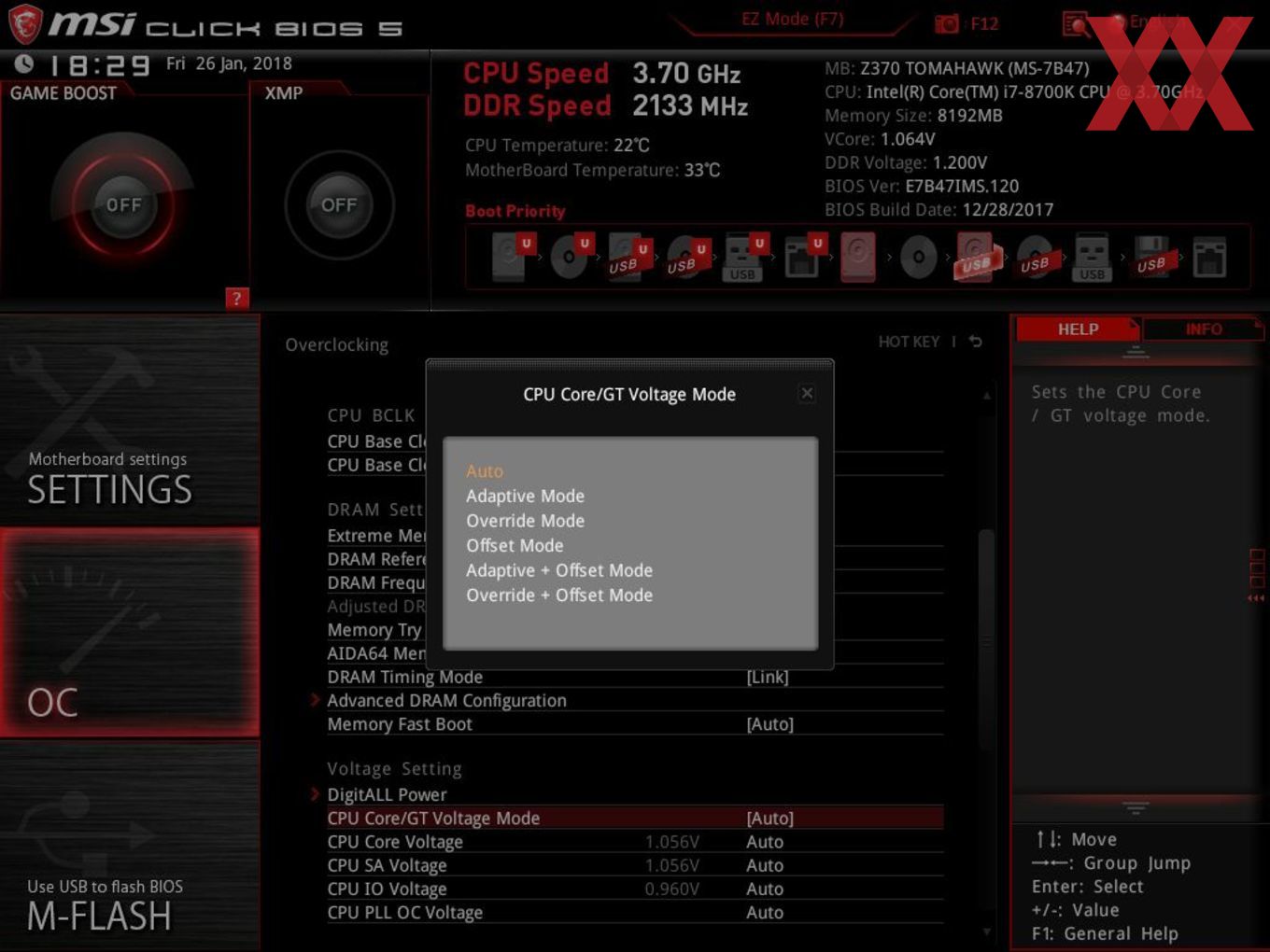Click the clock icon beside the time

[x=24, y=63]
